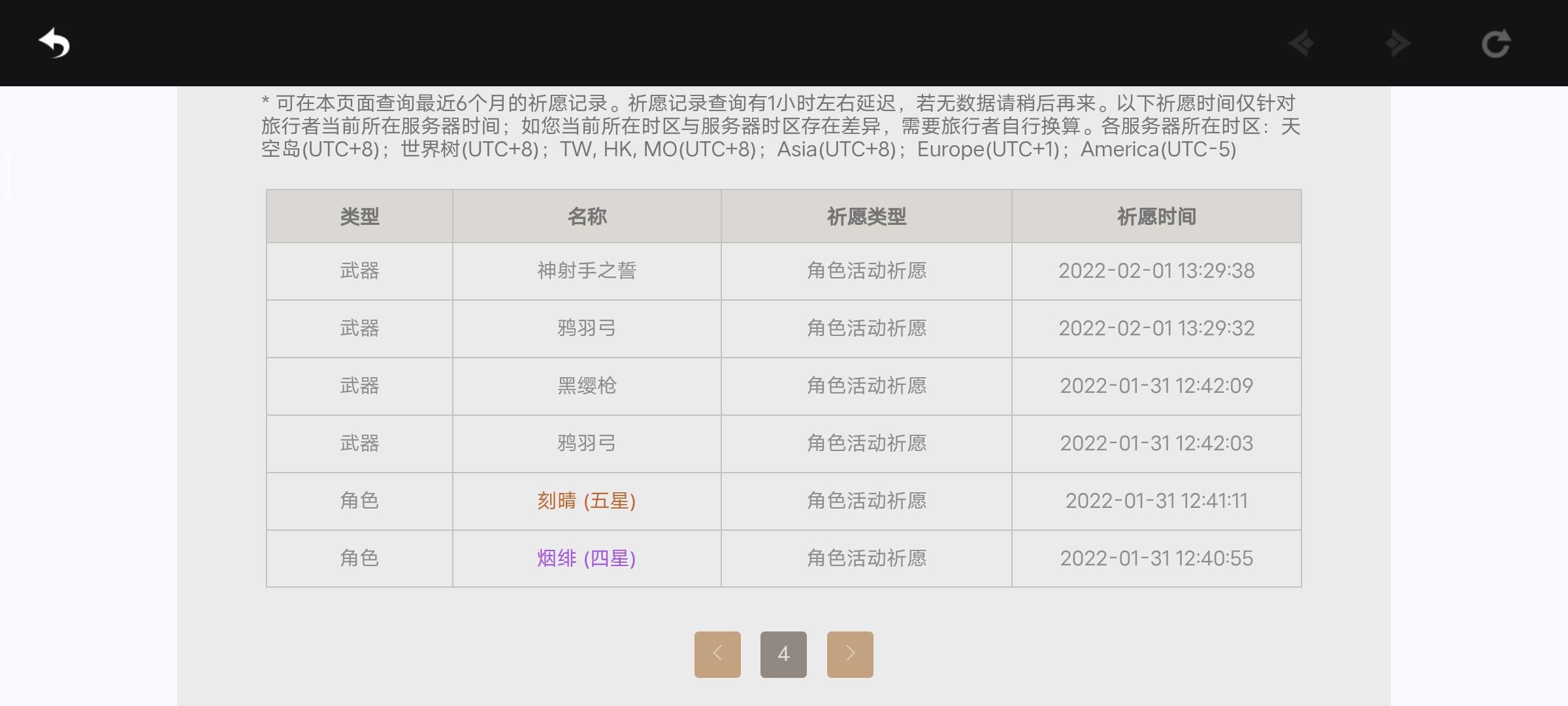Click the browser forward navigation icon
Viewport: 1568px width, 706px height.
[x=1397, y=44]
